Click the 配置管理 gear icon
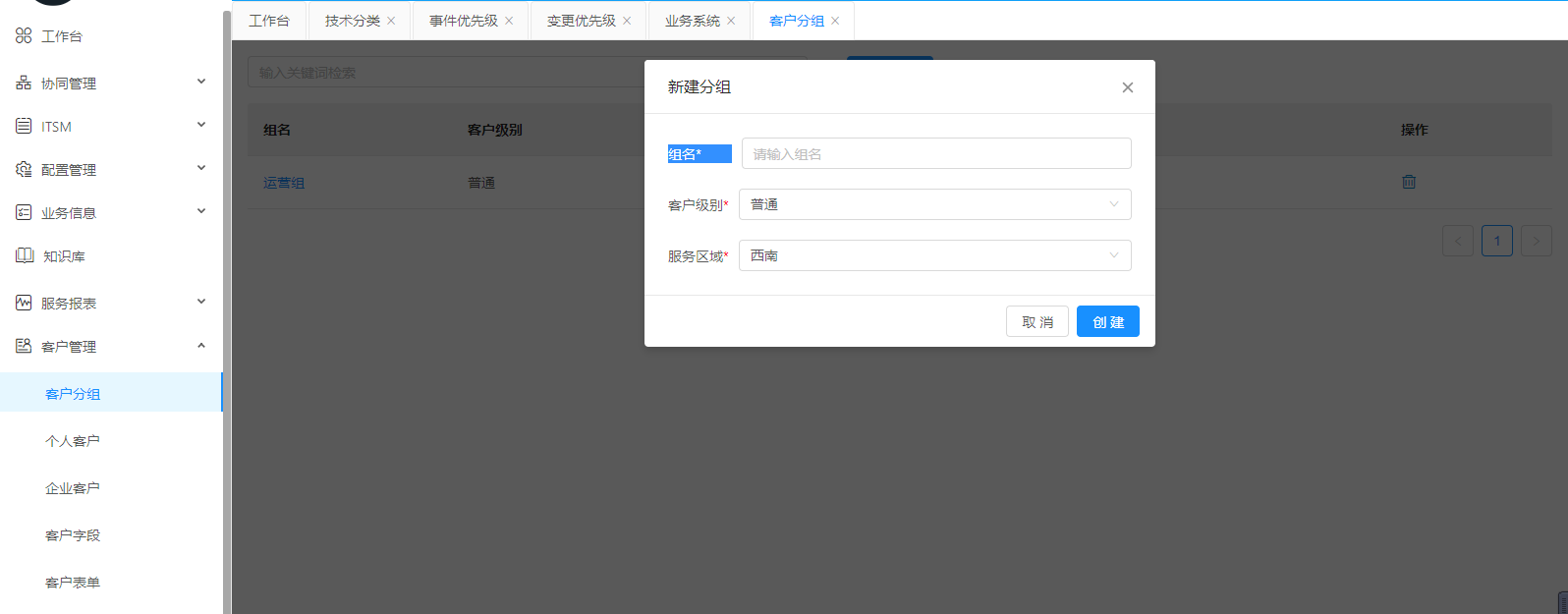This screenshot has width=1568, height=614. pyautogui.click(x=24, y=169)
